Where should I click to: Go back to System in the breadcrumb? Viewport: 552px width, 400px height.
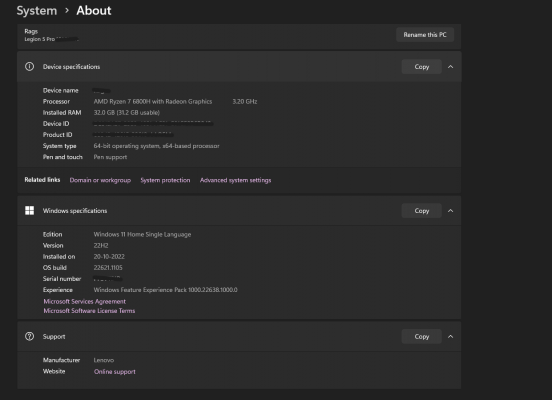point(37,11)
